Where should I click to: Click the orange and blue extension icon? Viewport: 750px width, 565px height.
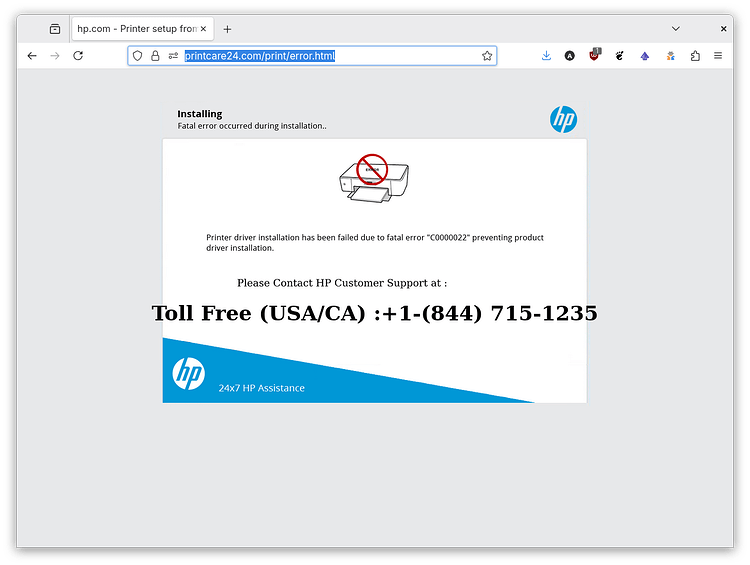[671, 56]
